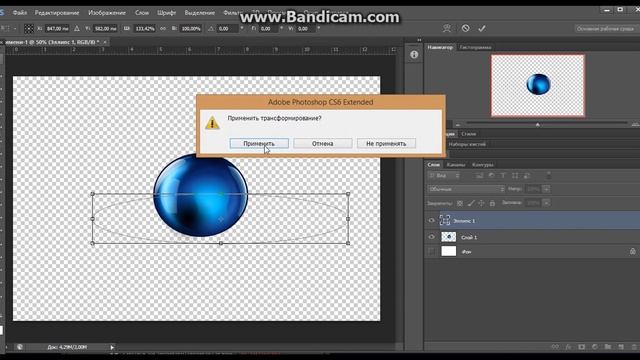Switch to the Контуры tab
This screenshot has width=640, height=360.
tap(483, 165)
